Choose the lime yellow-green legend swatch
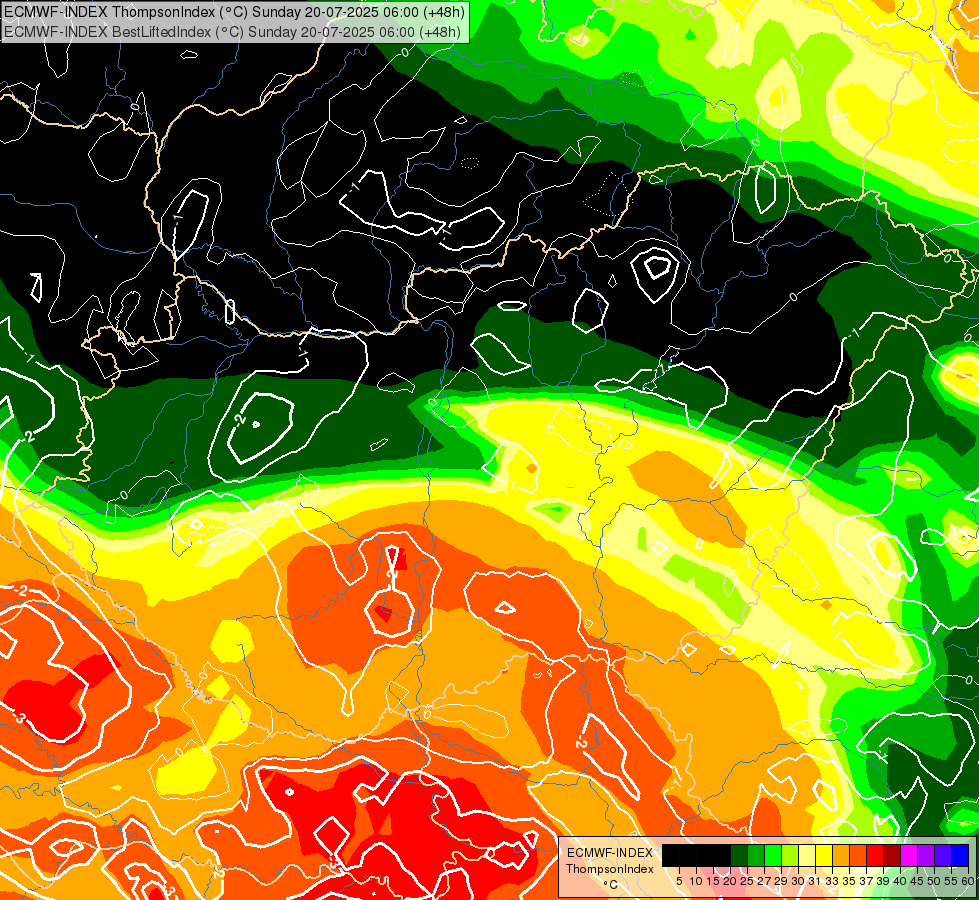 point(790,855)
